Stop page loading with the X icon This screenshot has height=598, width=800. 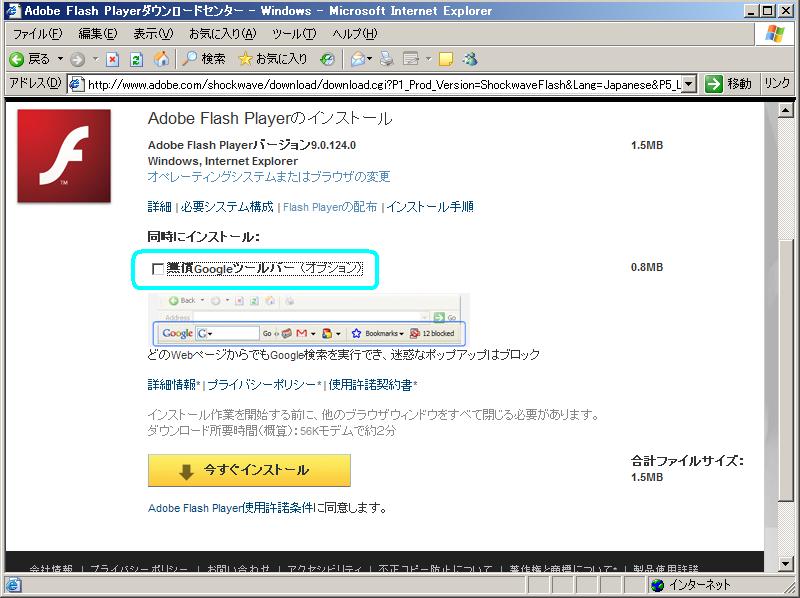112,60
